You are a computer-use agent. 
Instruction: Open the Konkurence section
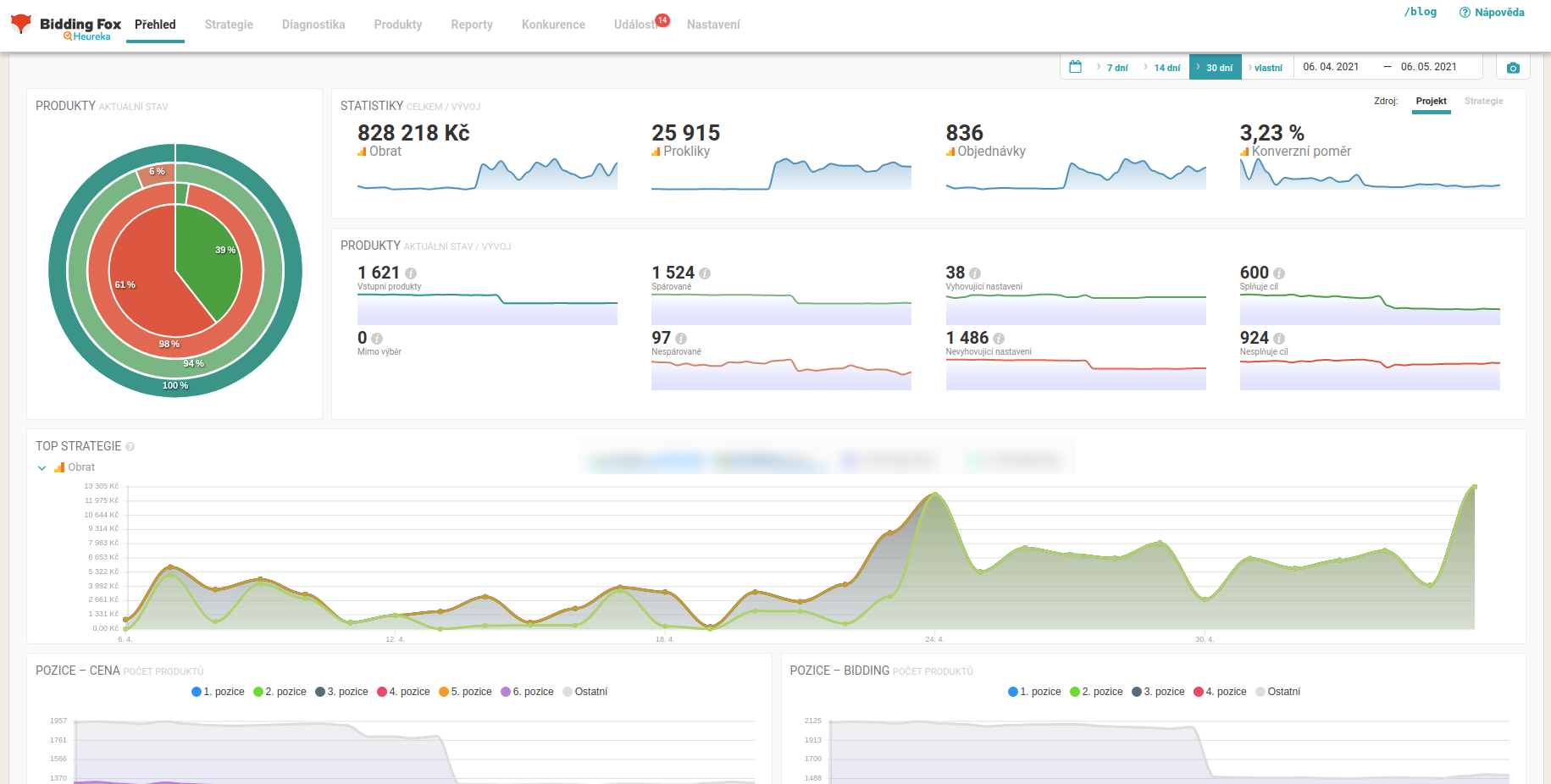click(553, 25)
